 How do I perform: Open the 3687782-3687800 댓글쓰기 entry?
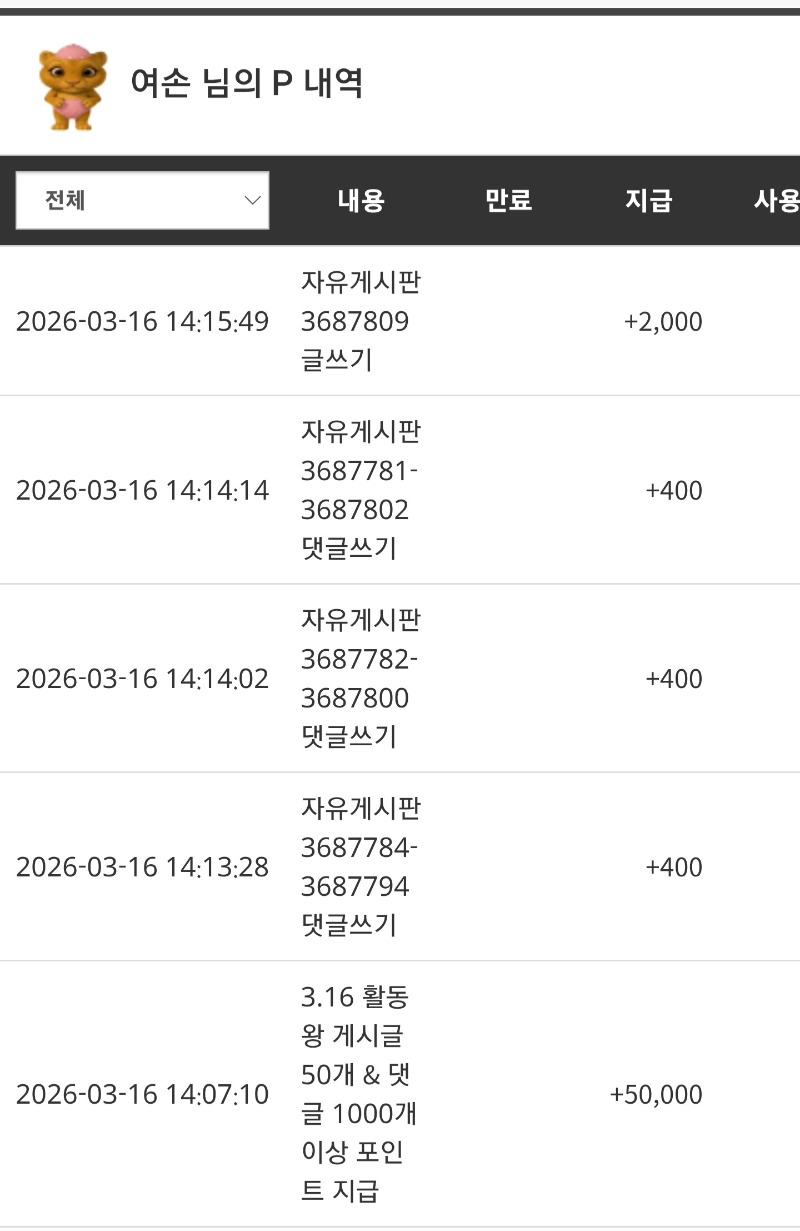click(360, 678)
